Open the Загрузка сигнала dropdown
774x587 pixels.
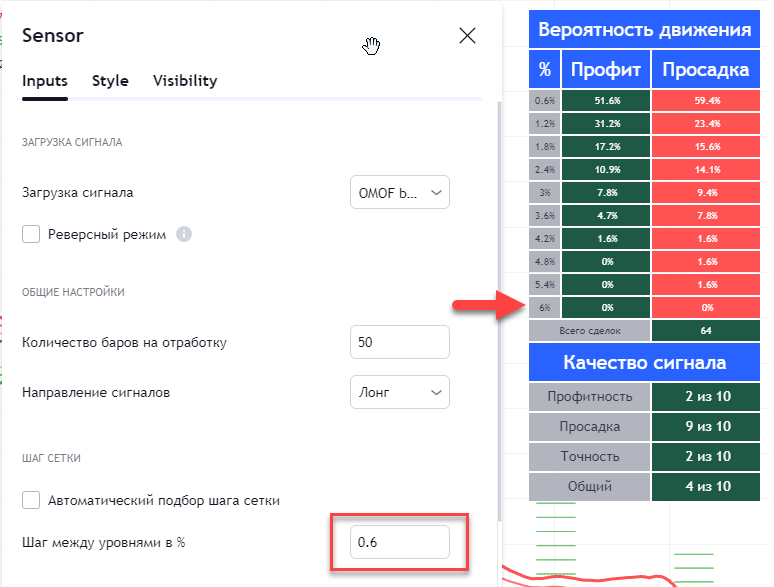point(400,192)
